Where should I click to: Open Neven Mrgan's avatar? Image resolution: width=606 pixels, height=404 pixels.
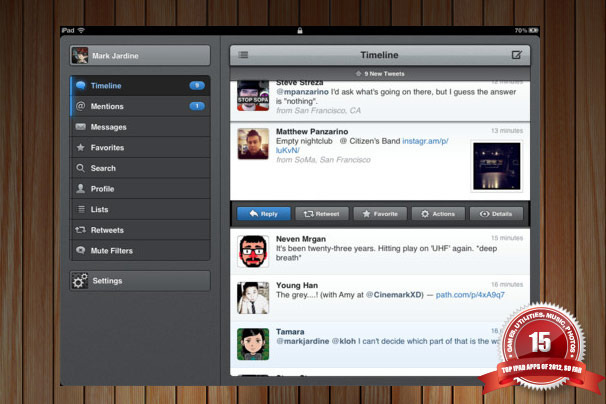[253, 251]
